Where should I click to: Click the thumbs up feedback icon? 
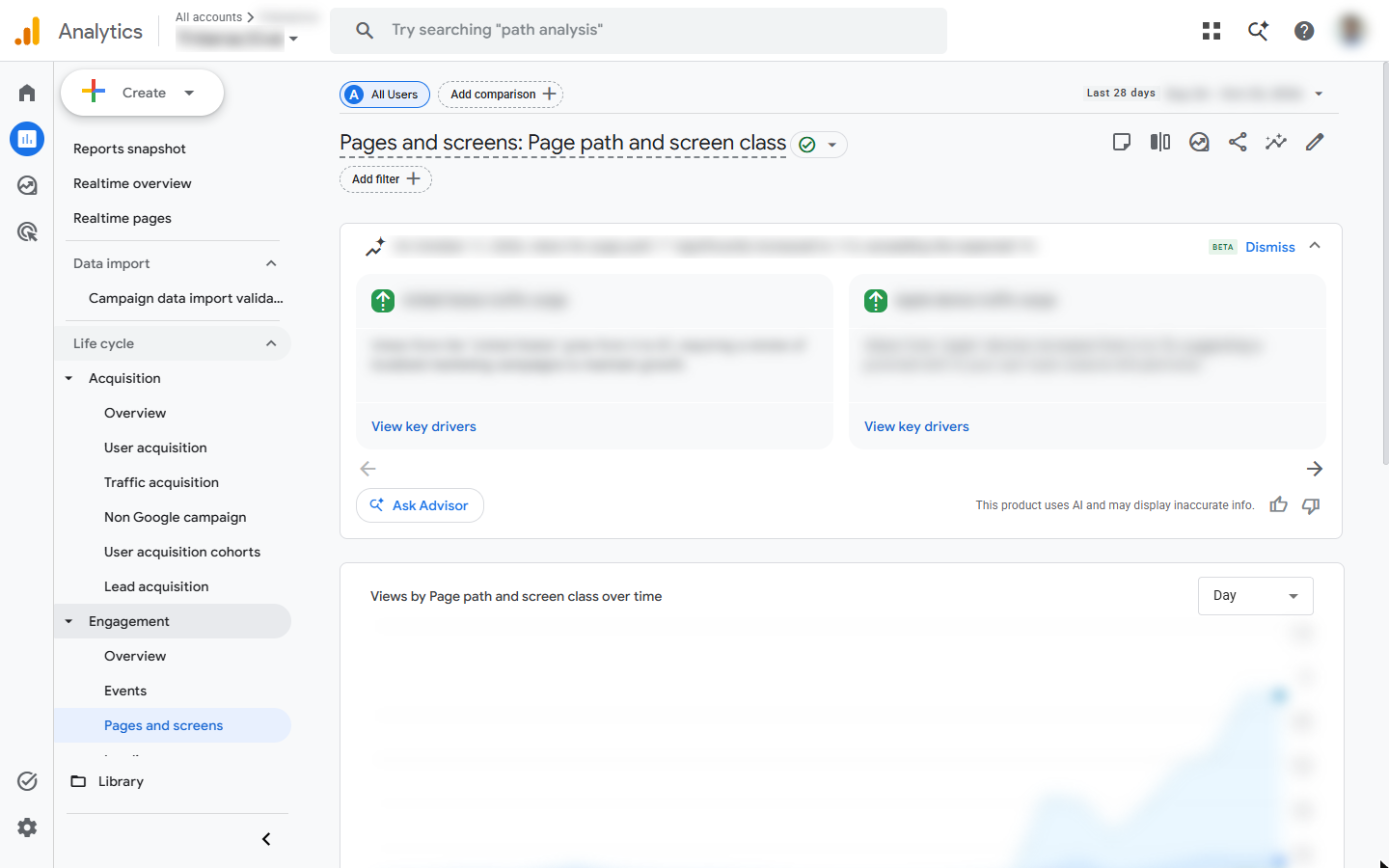[1278, 505]
